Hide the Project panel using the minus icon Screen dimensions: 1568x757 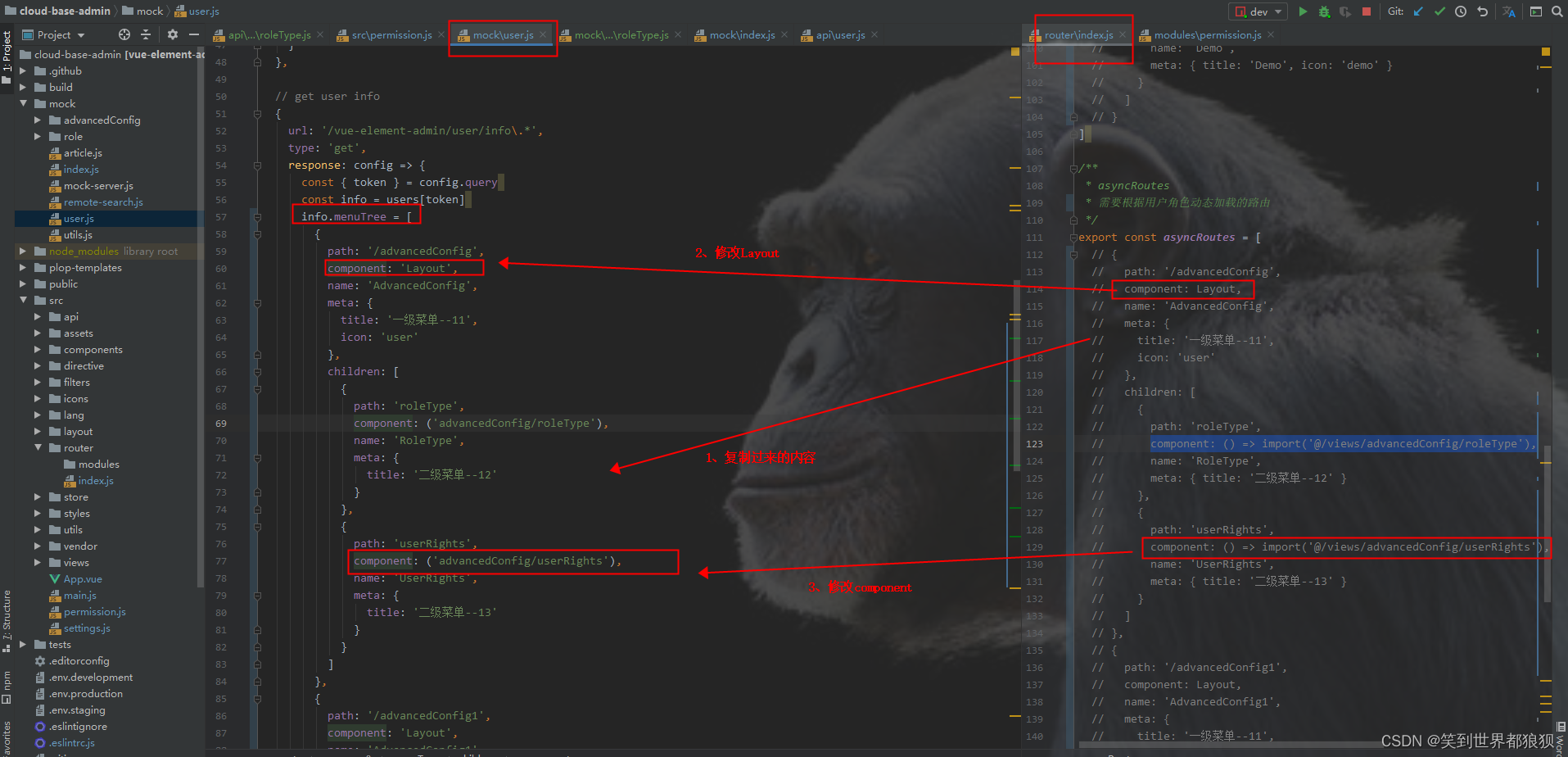(194, 34)
